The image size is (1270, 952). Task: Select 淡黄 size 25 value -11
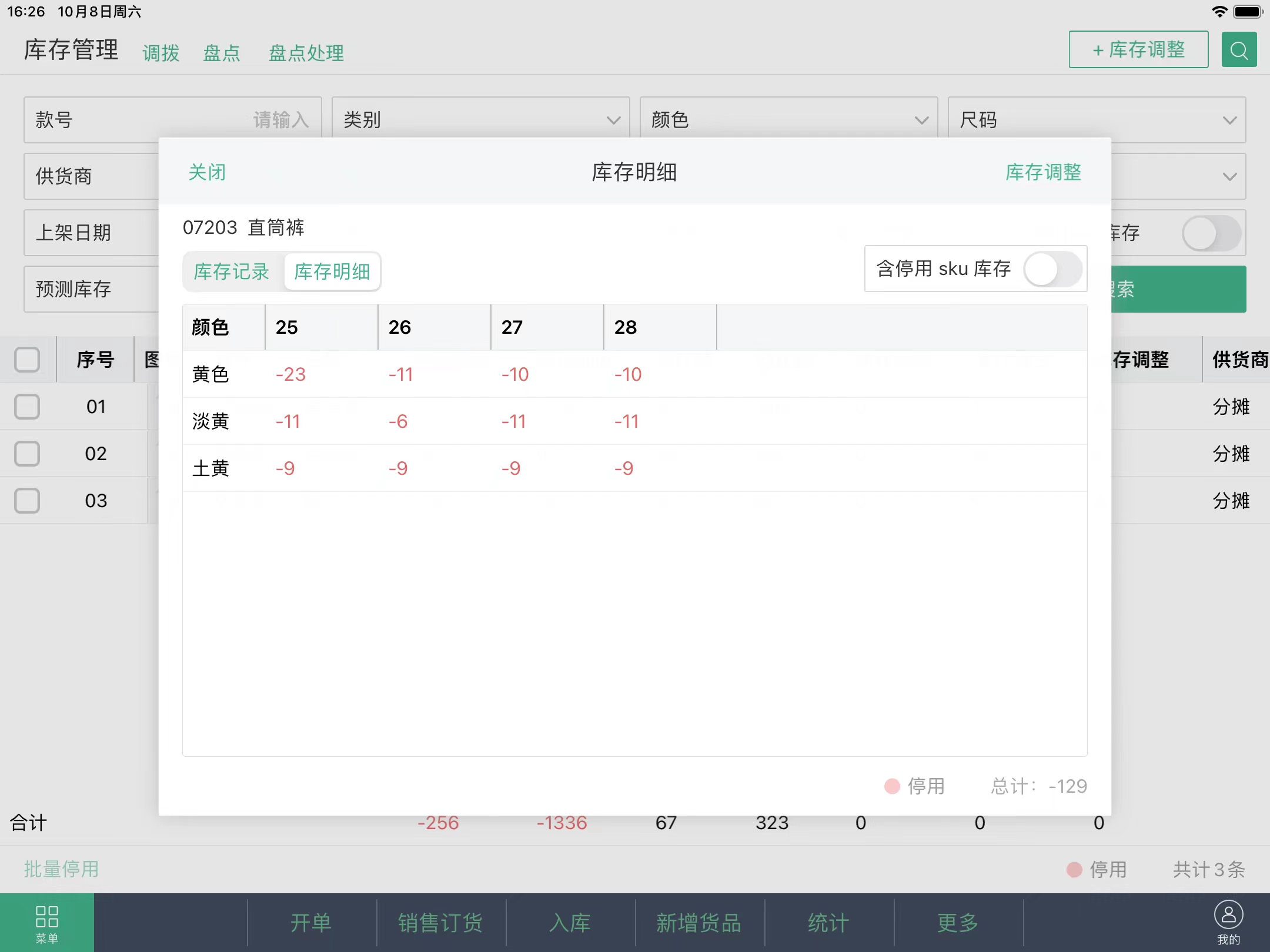pyautogui.click(x=288, y=421)
